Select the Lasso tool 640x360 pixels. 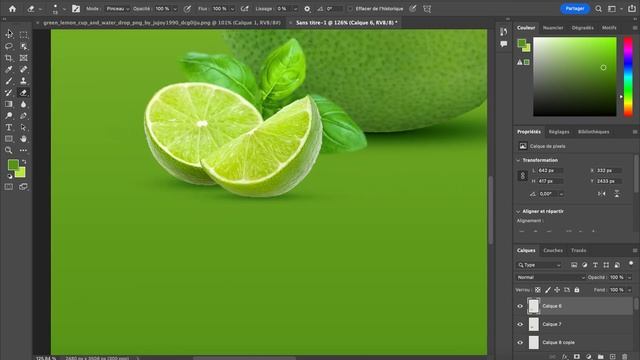[9, 46]
